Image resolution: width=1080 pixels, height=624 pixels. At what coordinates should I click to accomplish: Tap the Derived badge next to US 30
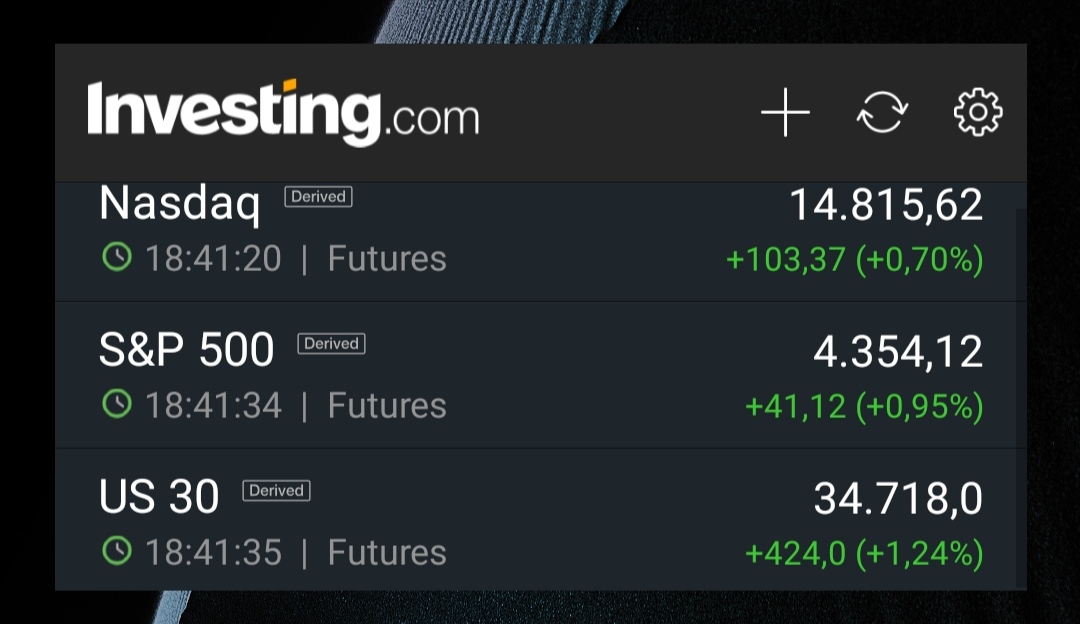click(276, 491)
